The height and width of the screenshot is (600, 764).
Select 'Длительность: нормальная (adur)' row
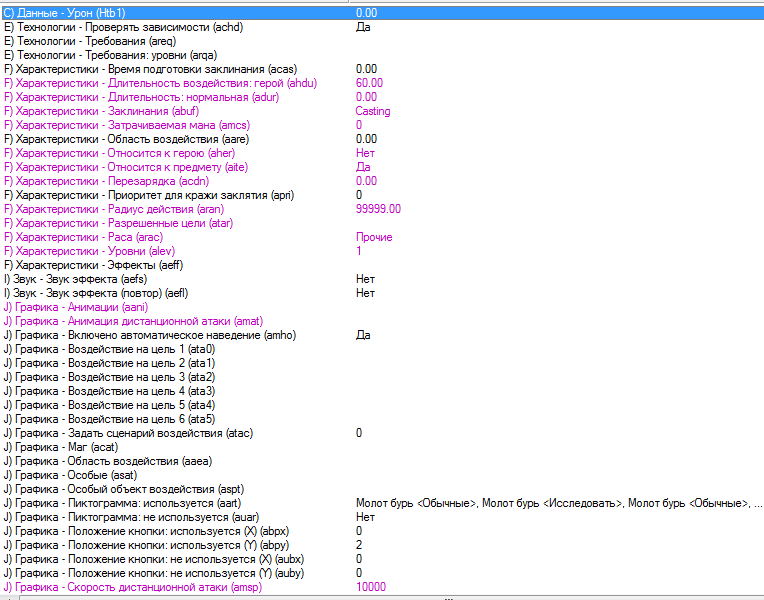tap(382, 97)
